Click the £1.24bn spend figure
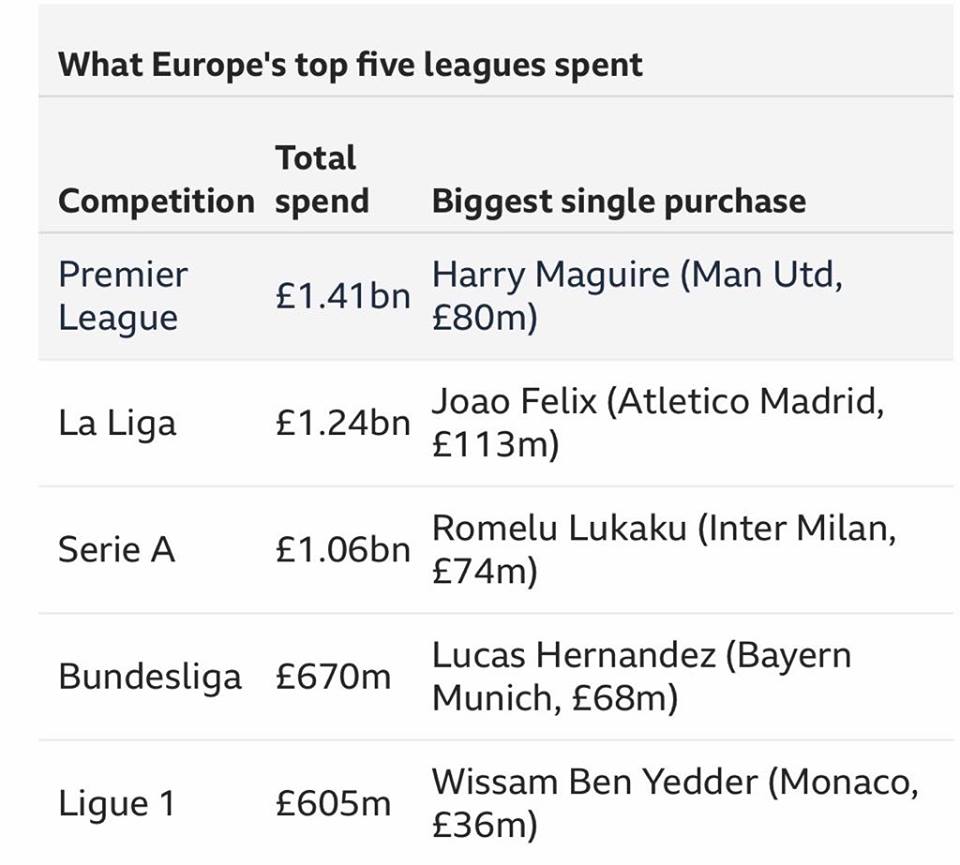960x865 pixels. (343, 423)
